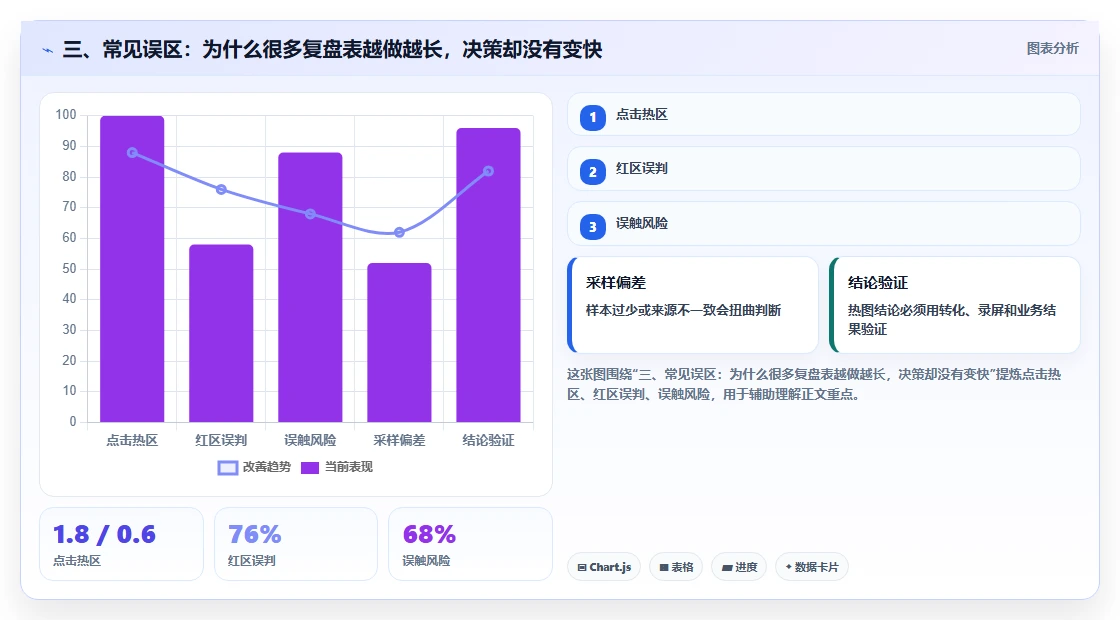Viewport: 1120px width, 620px height.
Task: Click the 数据卡片 tag
Action: [812, 567]
